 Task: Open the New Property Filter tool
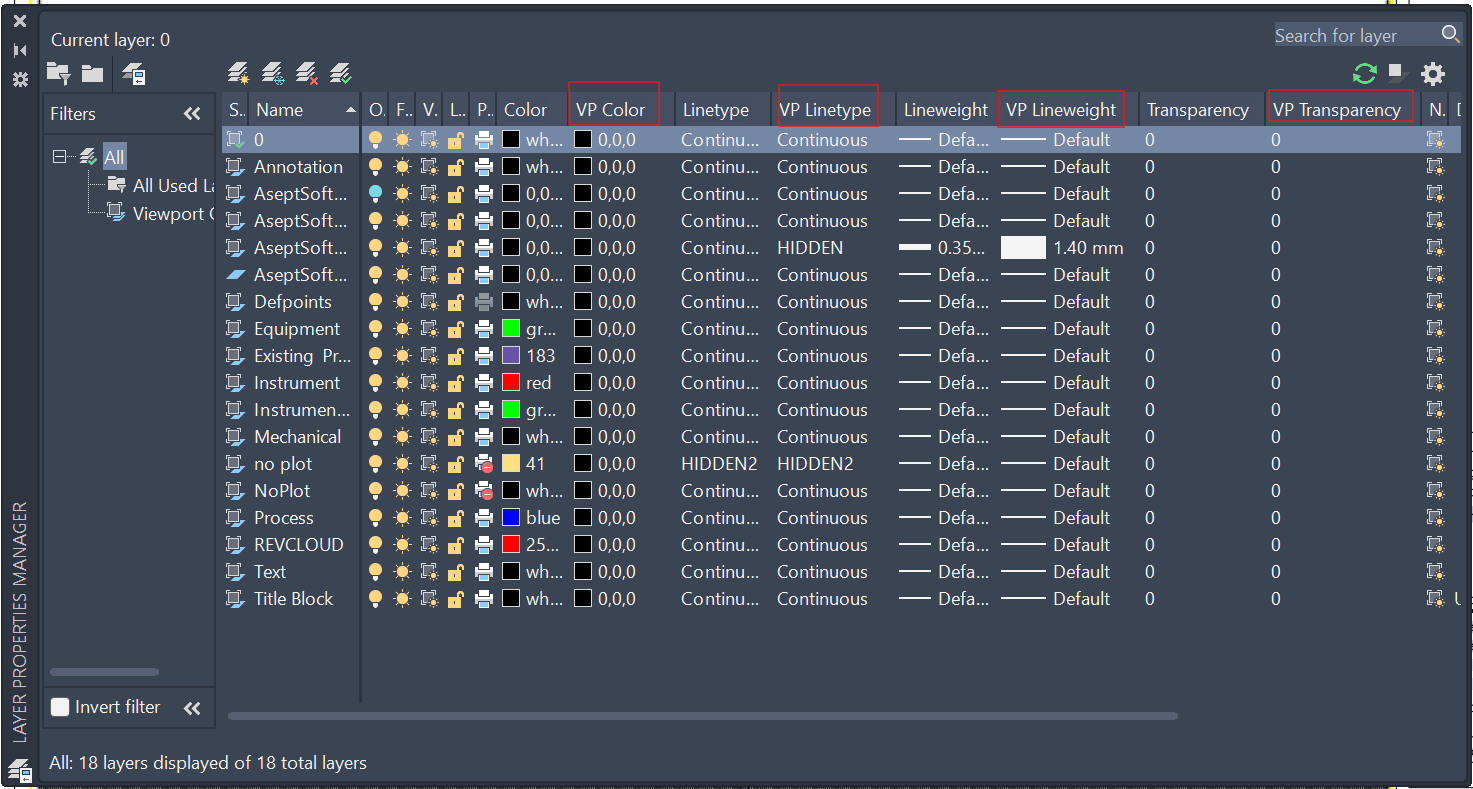click(59, 73)
